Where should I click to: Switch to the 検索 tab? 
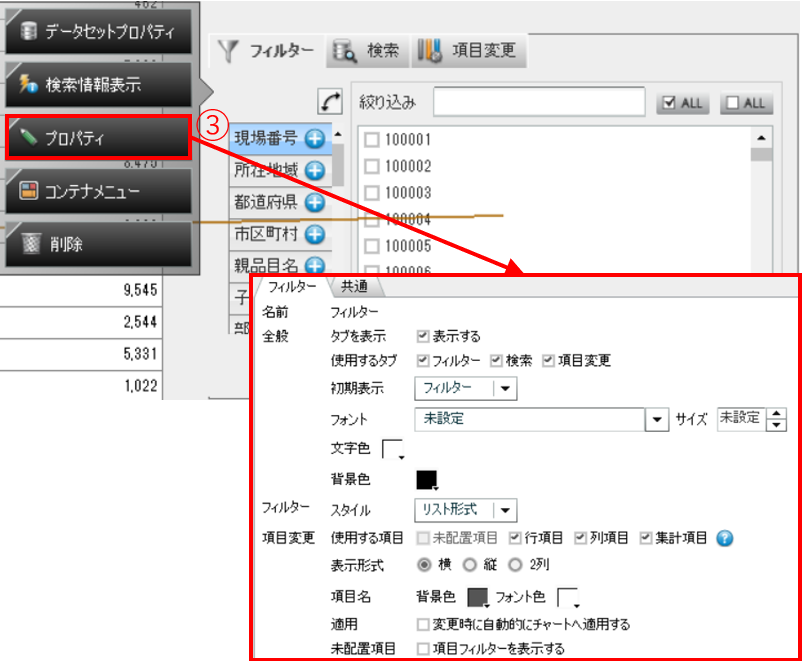[368, 51]
